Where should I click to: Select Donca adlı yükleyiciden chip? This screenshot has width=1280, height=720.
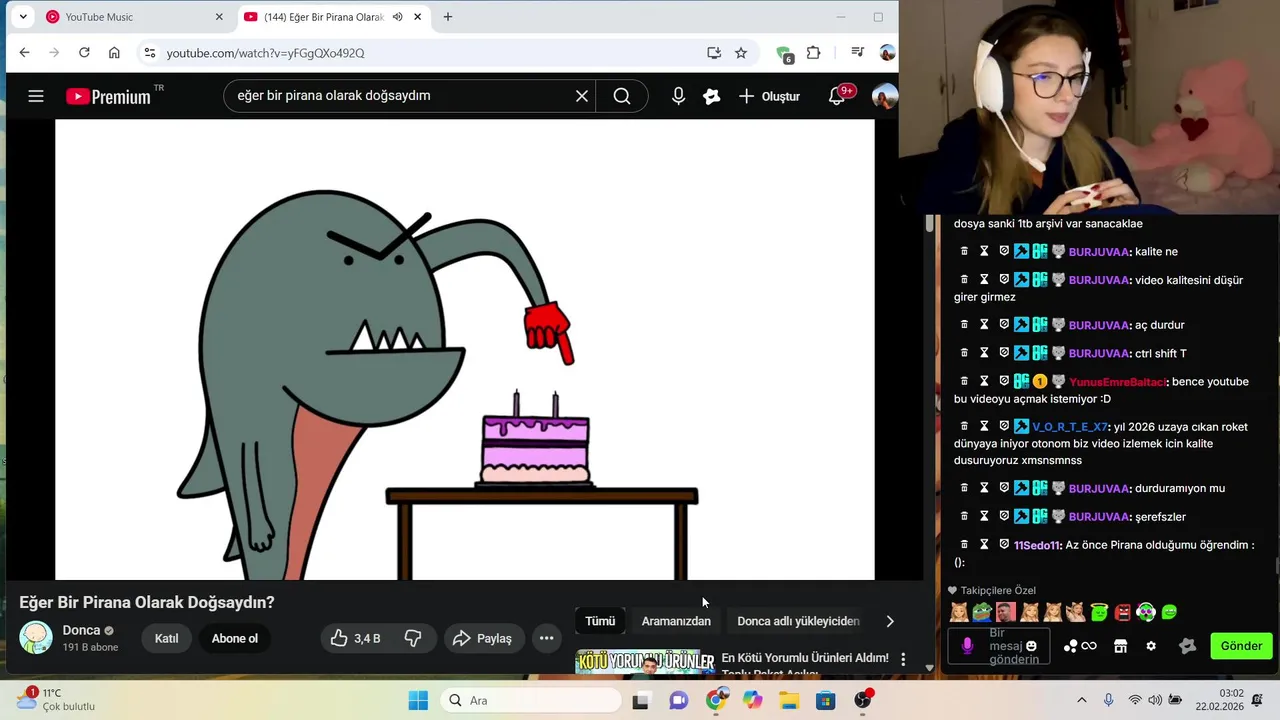click(x=798, y=621)
